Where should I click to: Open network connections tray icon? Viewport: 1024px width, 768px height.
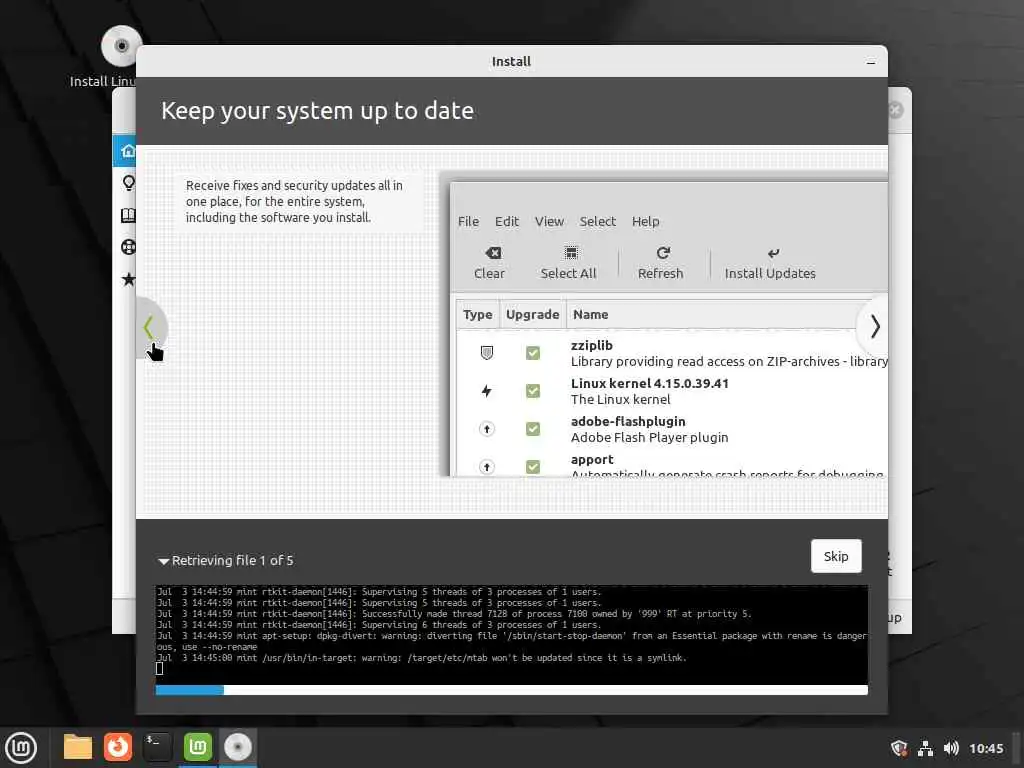point(925,748)
